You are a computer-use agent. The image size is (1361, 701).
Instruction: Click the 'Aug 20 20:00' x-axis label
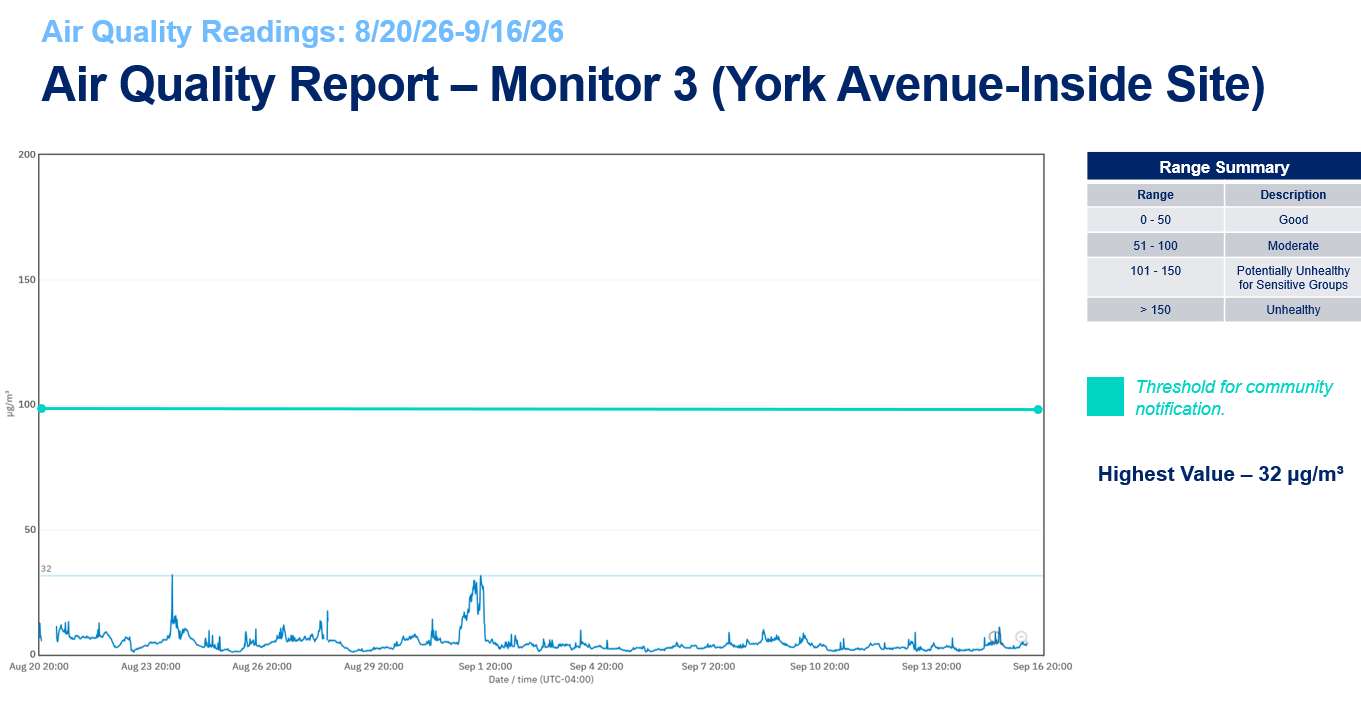point(39,666)
